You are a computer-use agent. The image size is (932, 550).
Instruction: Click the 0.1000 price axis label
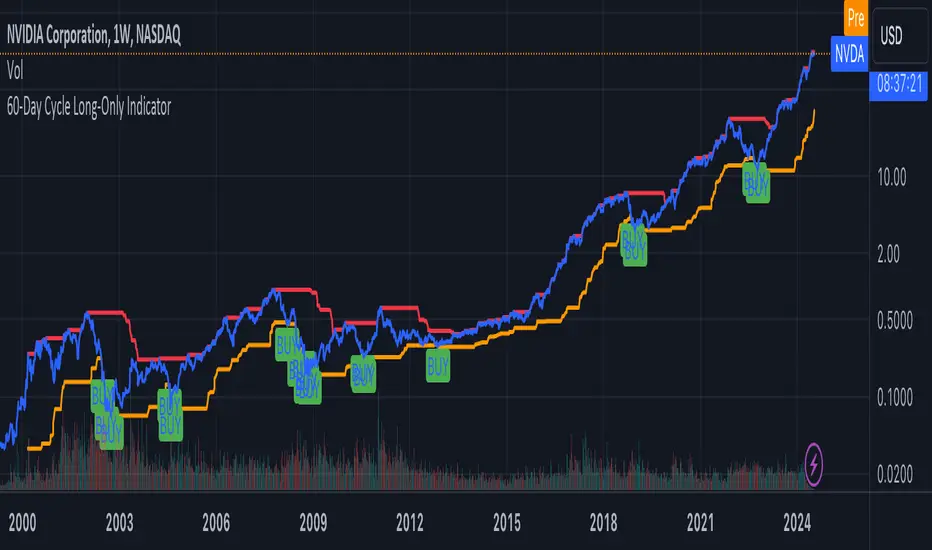click(x=895, y=397)
